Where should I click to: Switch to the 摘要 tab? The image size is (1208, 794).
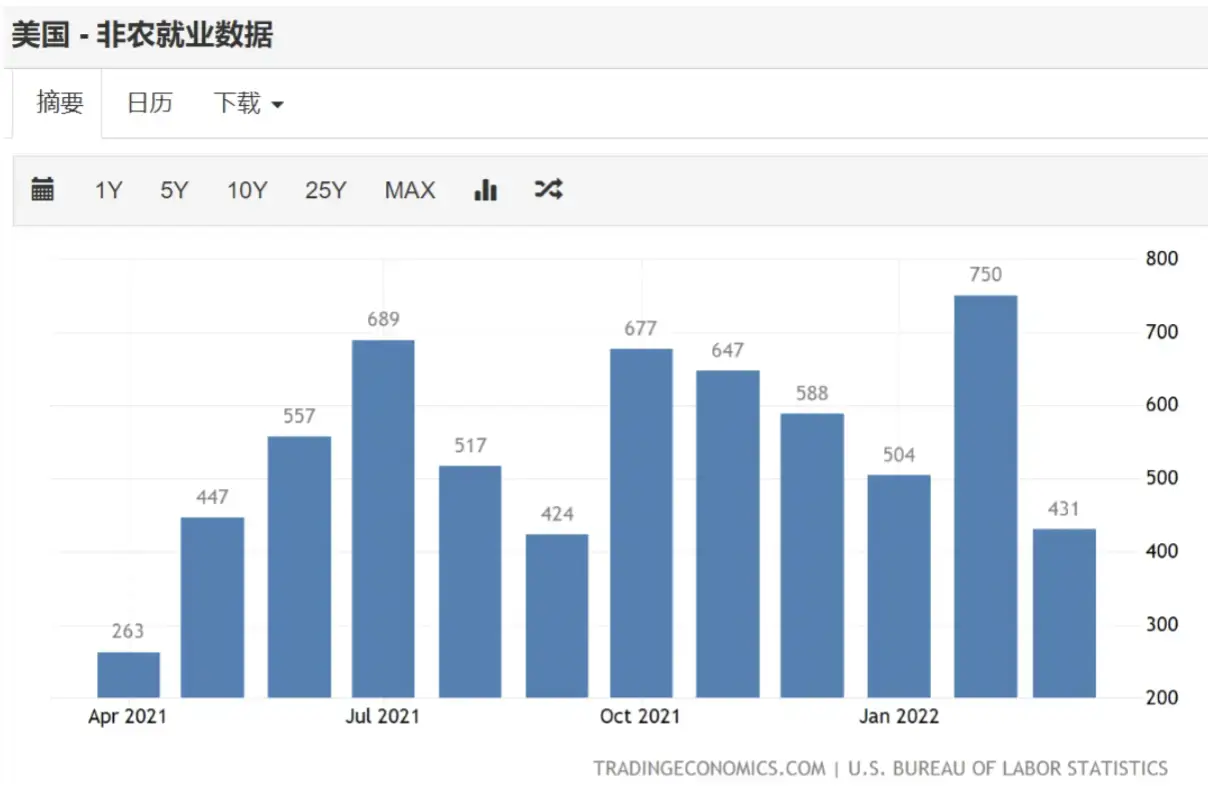click(59, 103)
